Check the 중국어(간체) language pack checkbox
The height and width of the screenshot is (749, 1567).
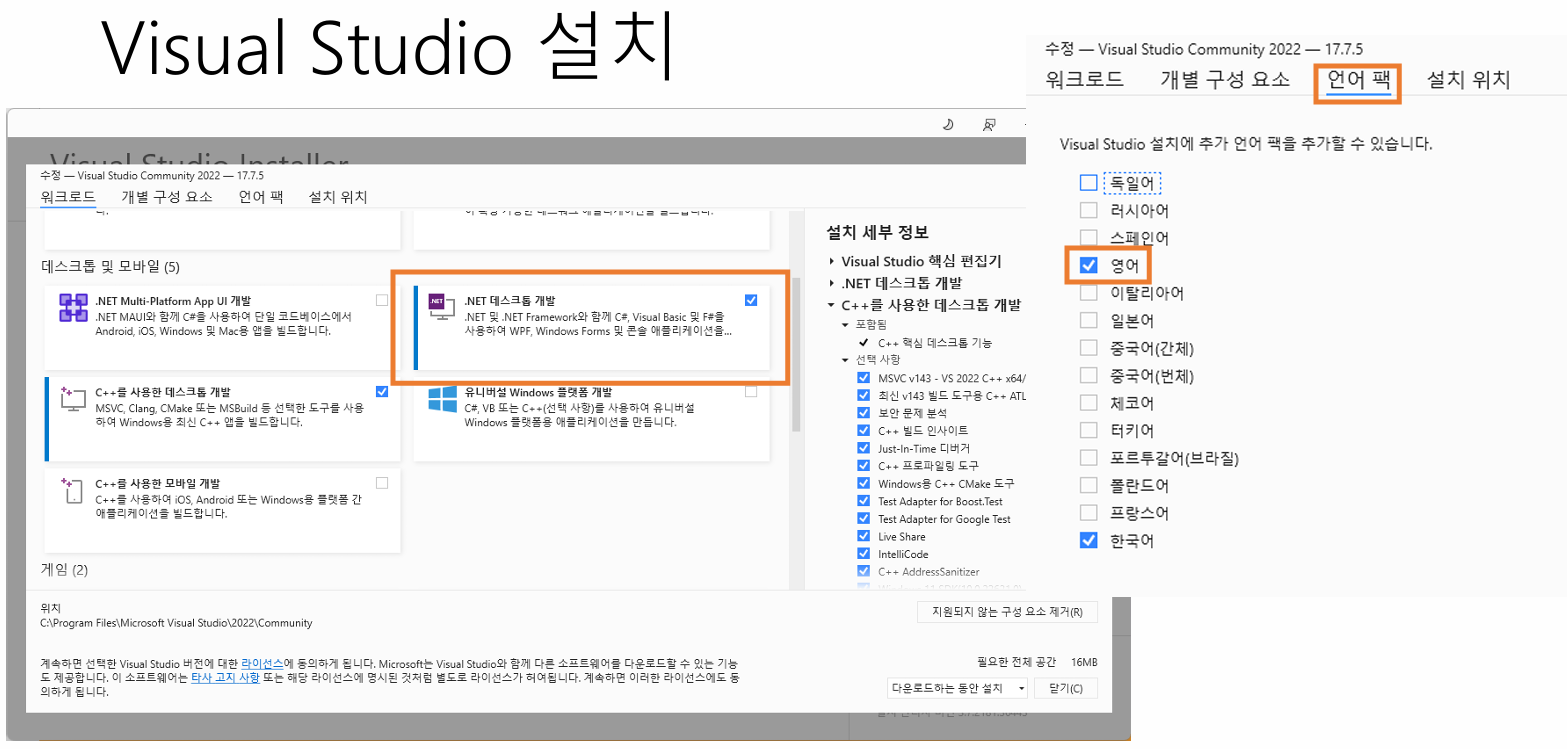[x=1089, y=348]
